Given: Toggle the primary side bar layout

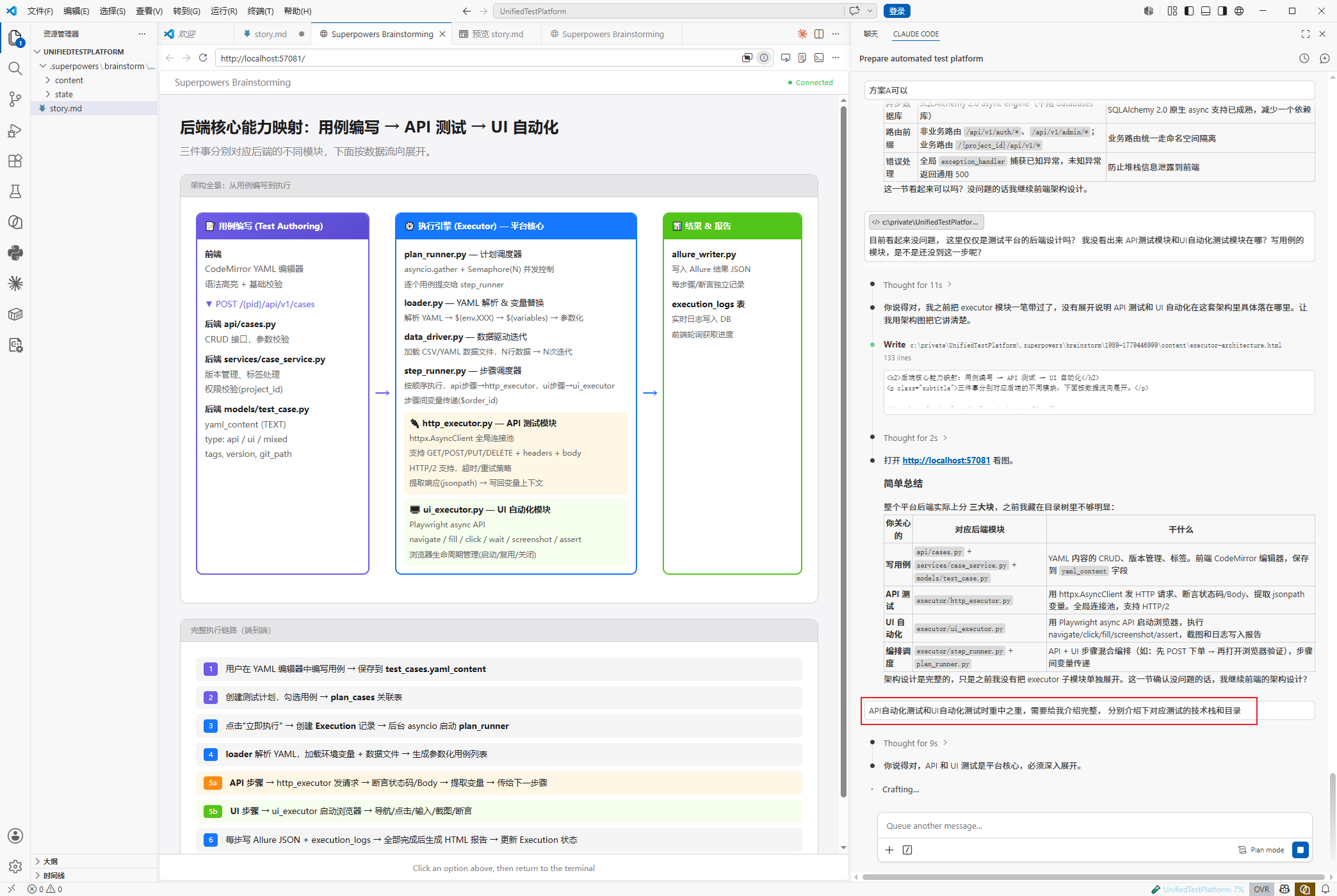Looking at the screenshot, I should click(x=1189, y=11).
